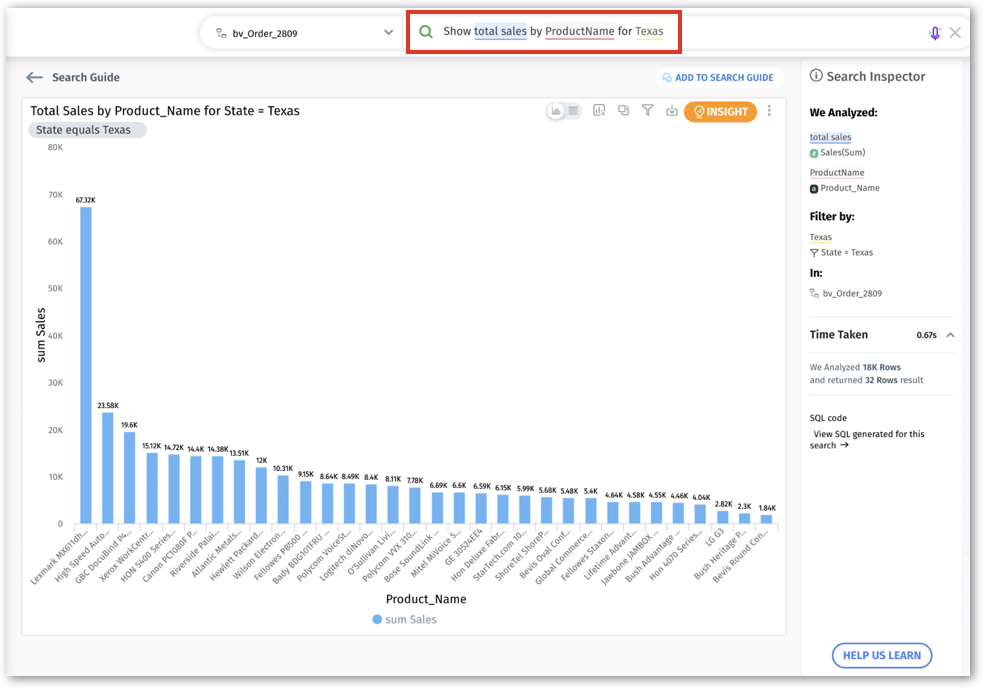Click into the search query input field

tap(780, 32)
